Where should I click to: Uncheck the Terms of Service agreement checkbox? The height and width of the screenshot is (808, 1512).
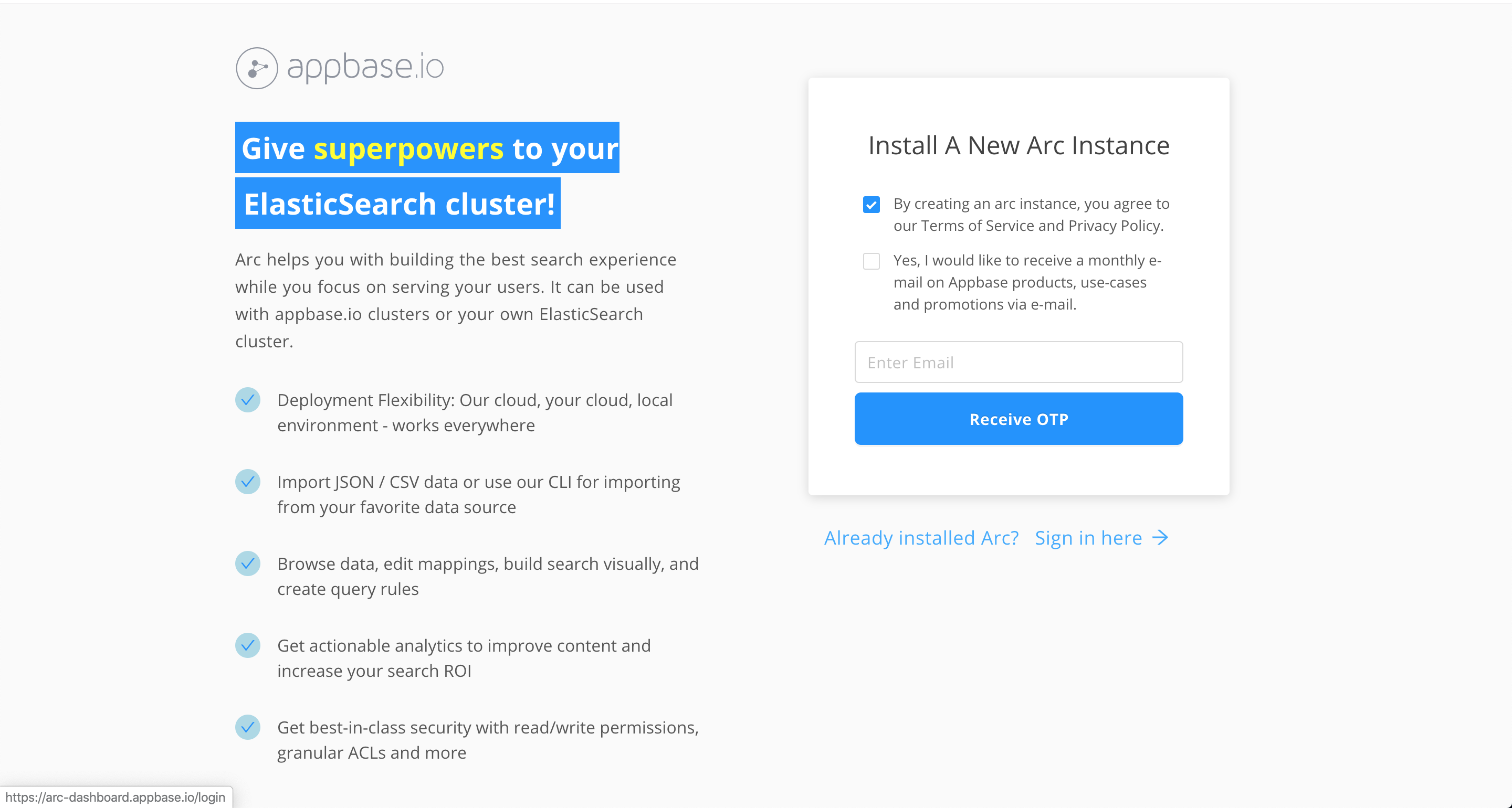pos(871,204)
